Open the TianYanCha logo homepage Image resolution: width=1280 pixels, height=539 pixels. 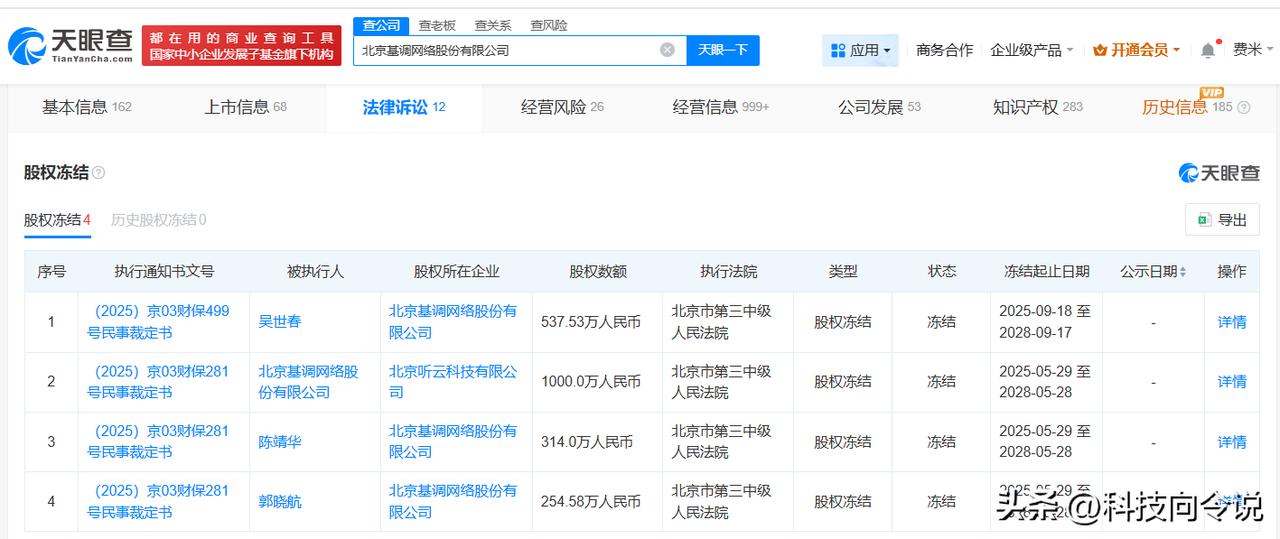pyautogui.click(x=70, y=45)
